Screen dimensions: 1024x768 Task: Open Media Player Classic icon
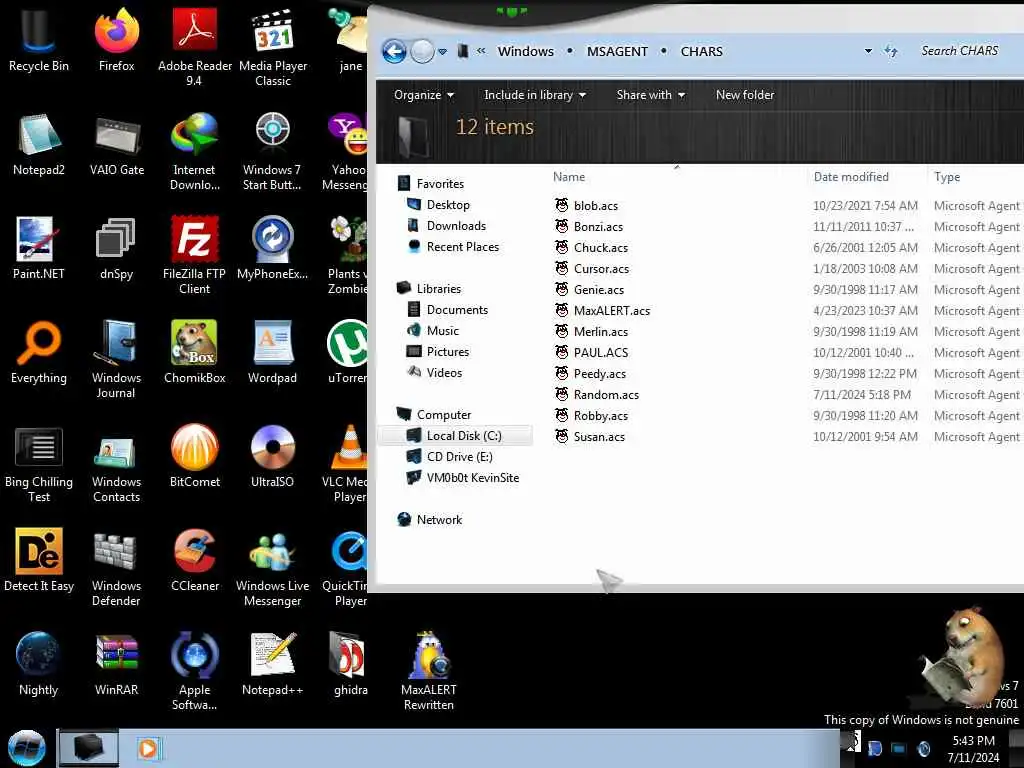(273, 47)
